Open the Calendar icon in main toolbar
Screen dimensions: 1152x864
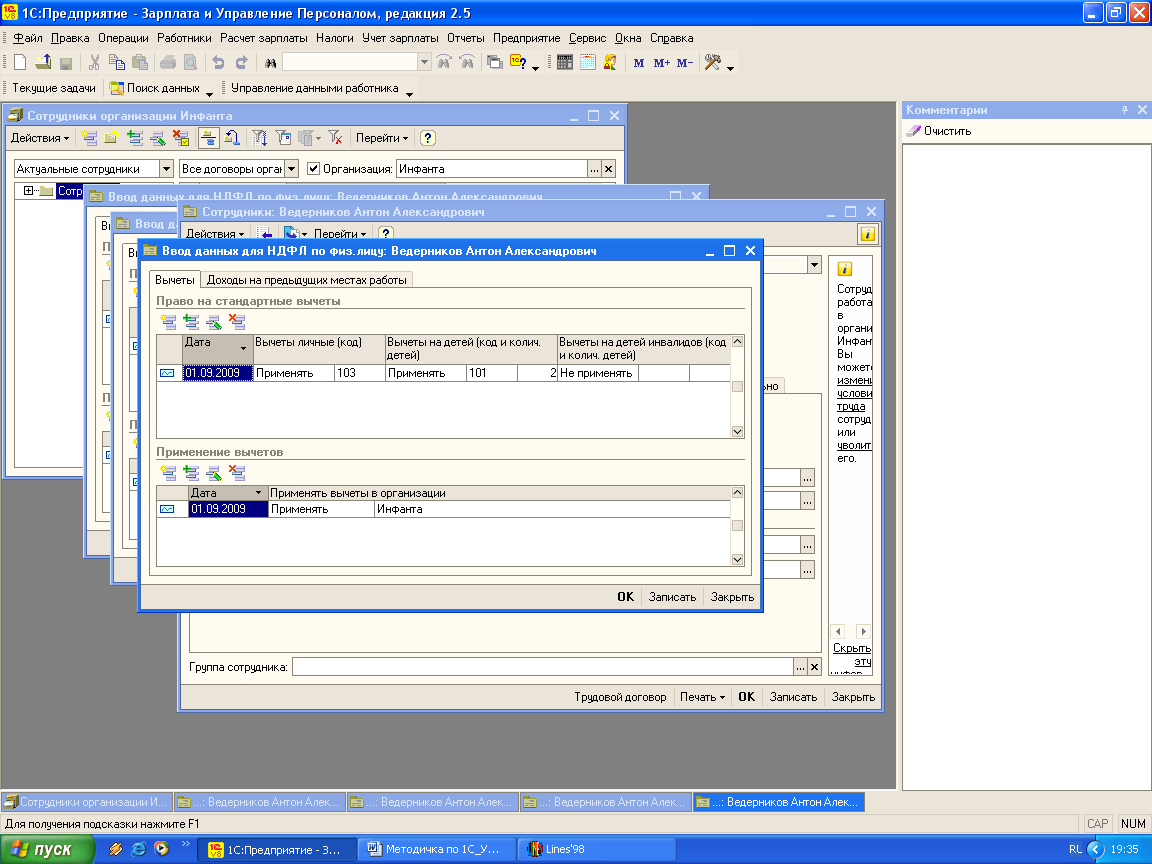(x=587, y=62)
